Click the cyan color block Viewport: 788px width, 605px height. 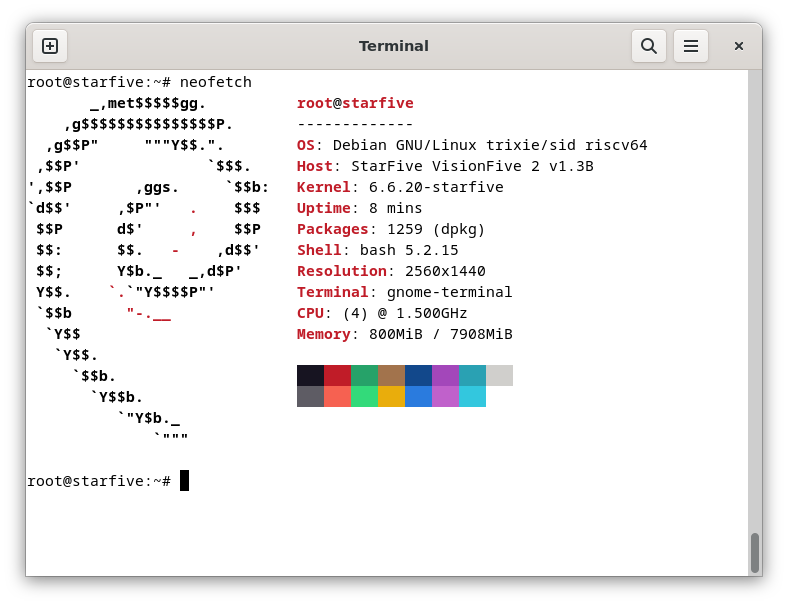point(472,396)
